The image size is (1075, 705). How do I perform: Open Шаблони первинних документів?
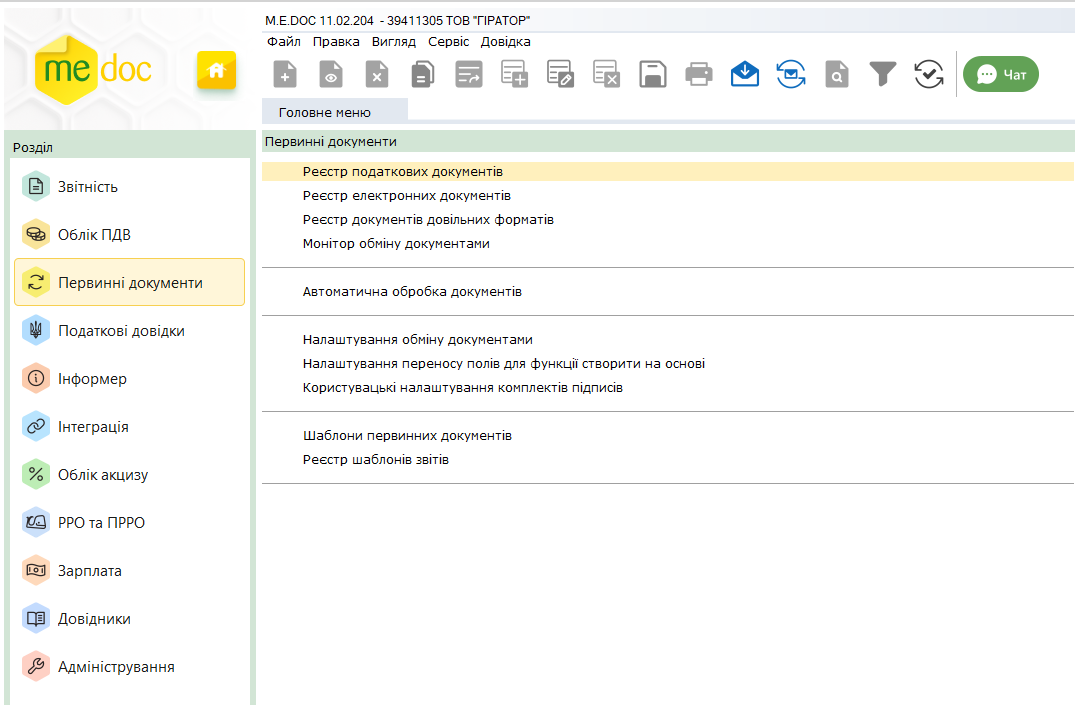(x=407, y=435)
